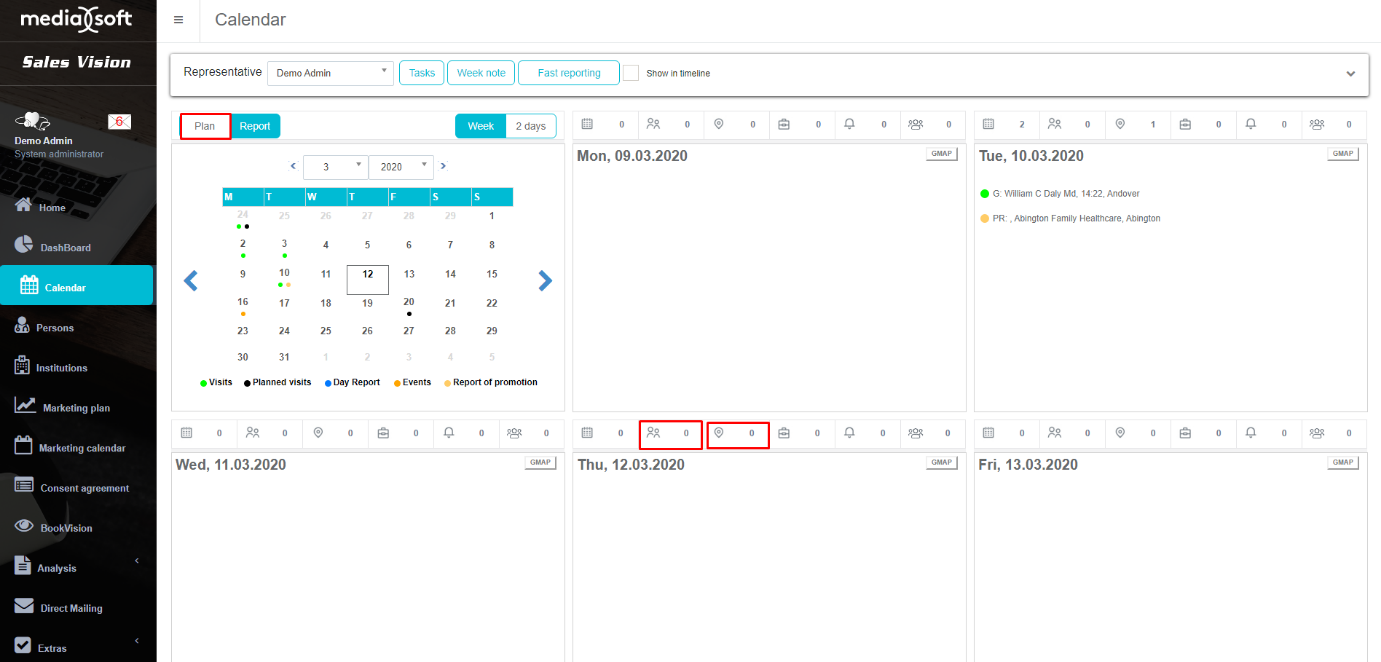Click the Fast reporting button
Viewport: 1381px width, 662px height.
click(568, 73)
